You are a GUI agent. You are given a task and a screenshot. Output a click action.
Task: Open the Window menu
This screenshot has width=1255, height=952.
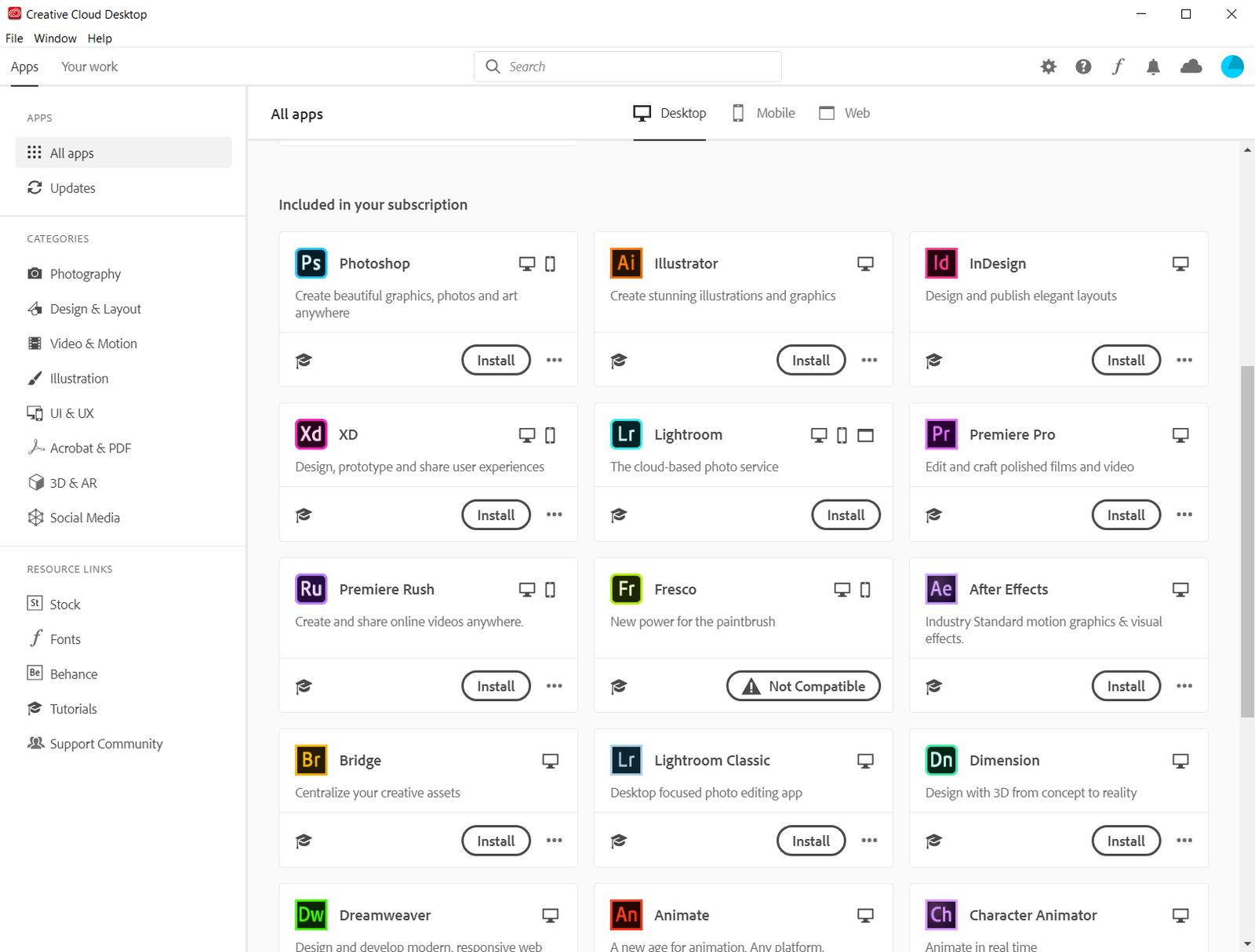click(x=55, y=38)
